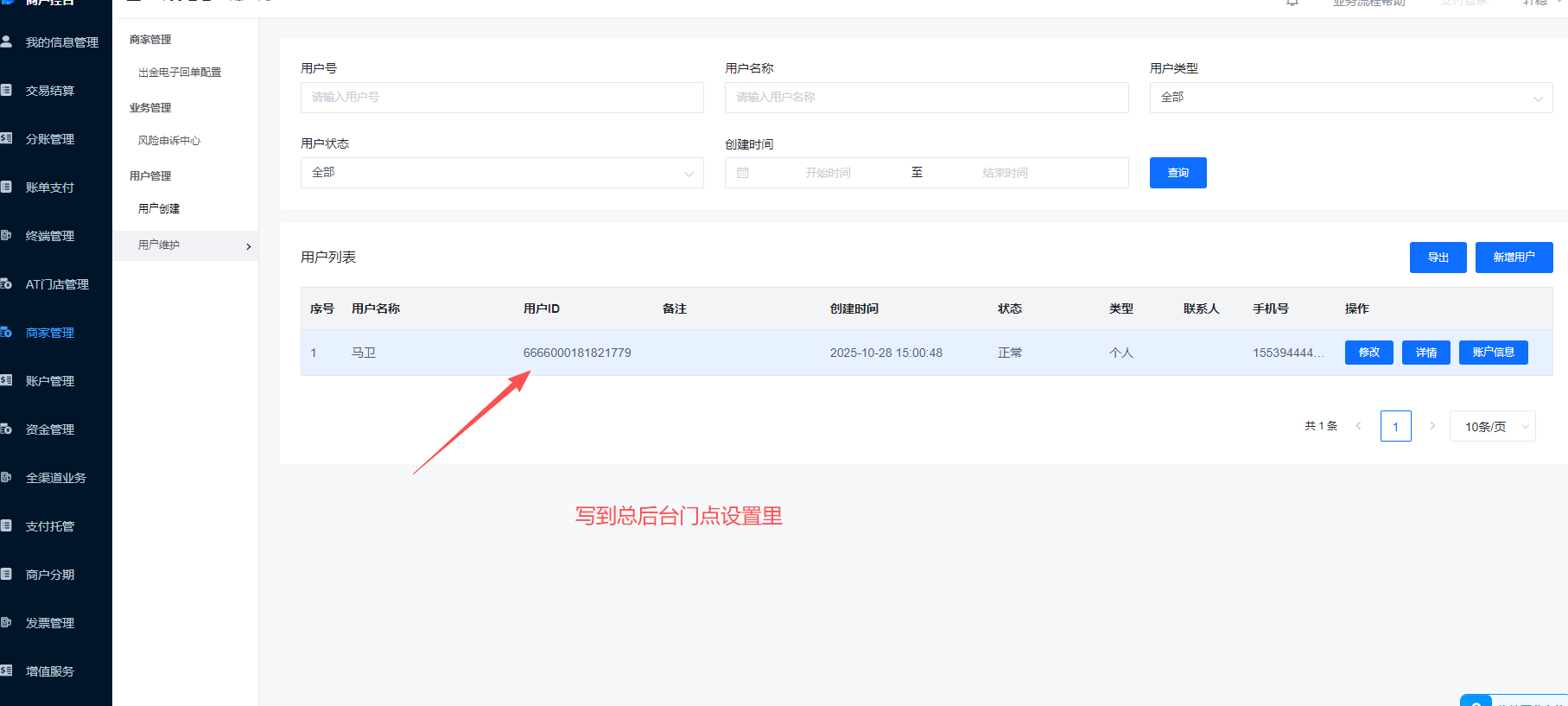
Task: Select 出金电子回单配置 menu item
Action: coord(180,73)
